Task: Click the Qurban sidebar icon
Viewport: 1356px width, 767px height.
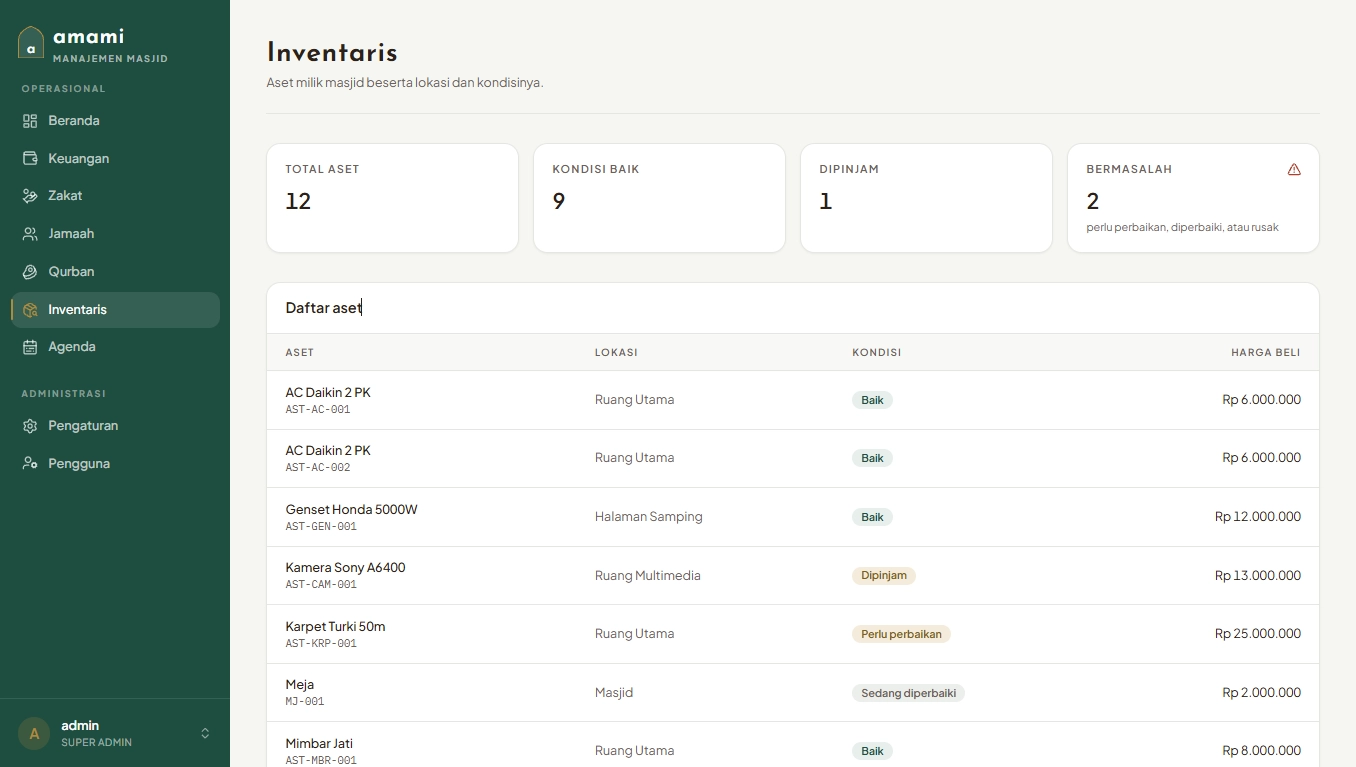Action: coord(30,272)
